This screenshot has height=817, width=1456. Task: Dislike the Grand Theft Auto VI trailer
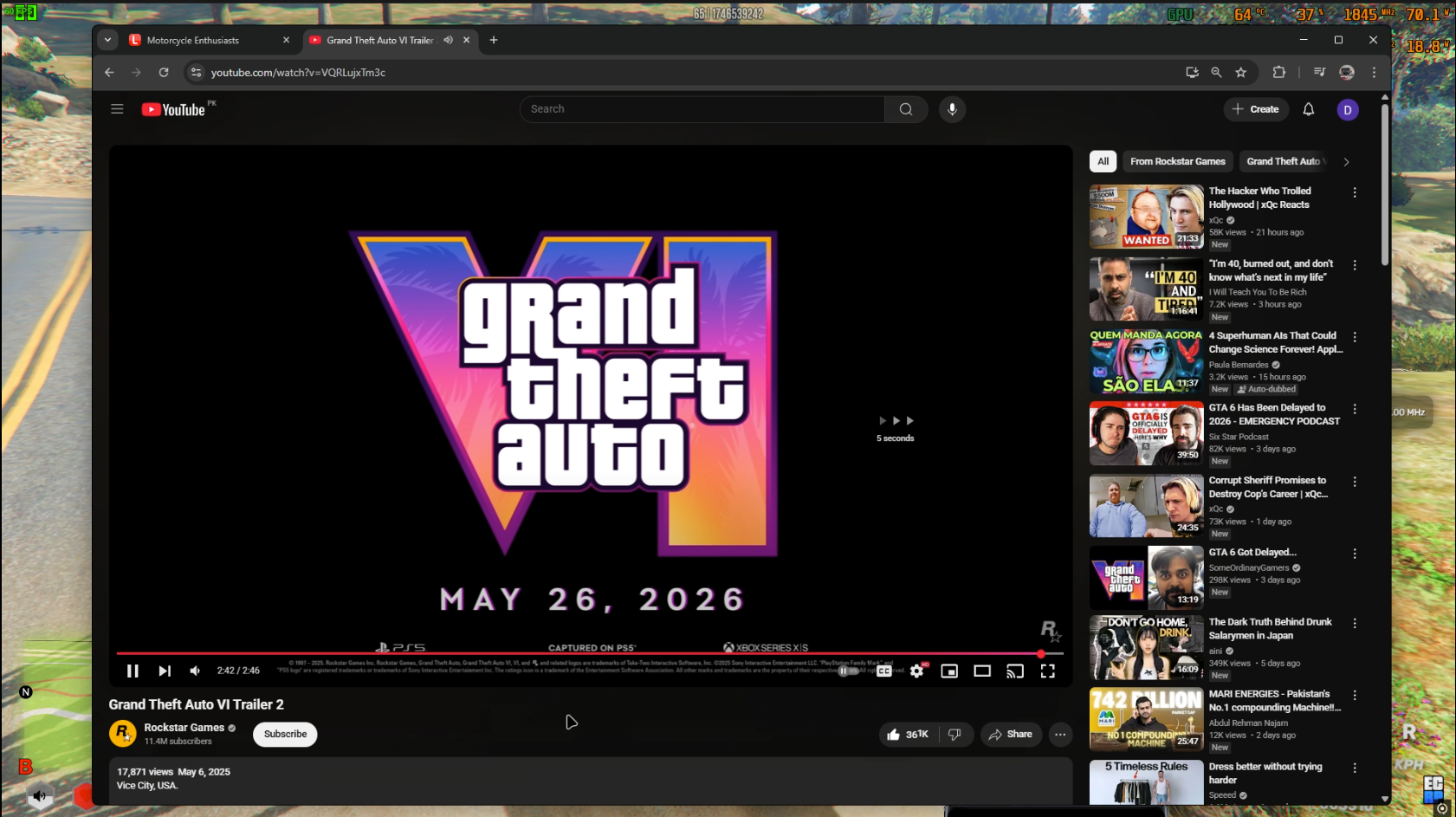(954, 734)
